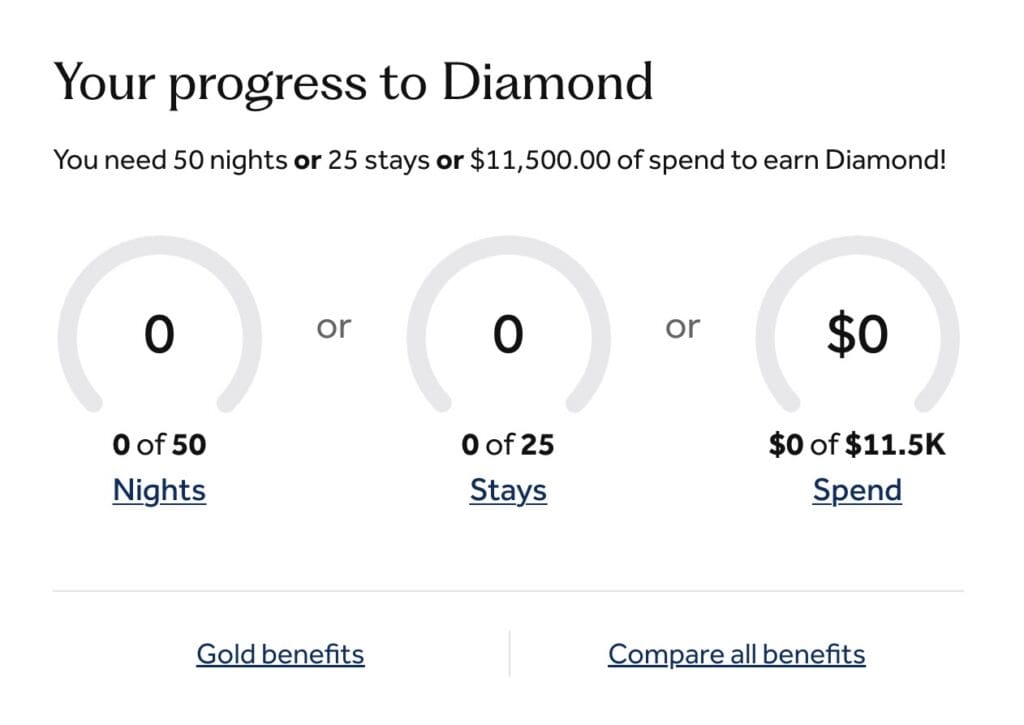Open the Spend link
This screenshot has width=1024, height=725.
857,491
